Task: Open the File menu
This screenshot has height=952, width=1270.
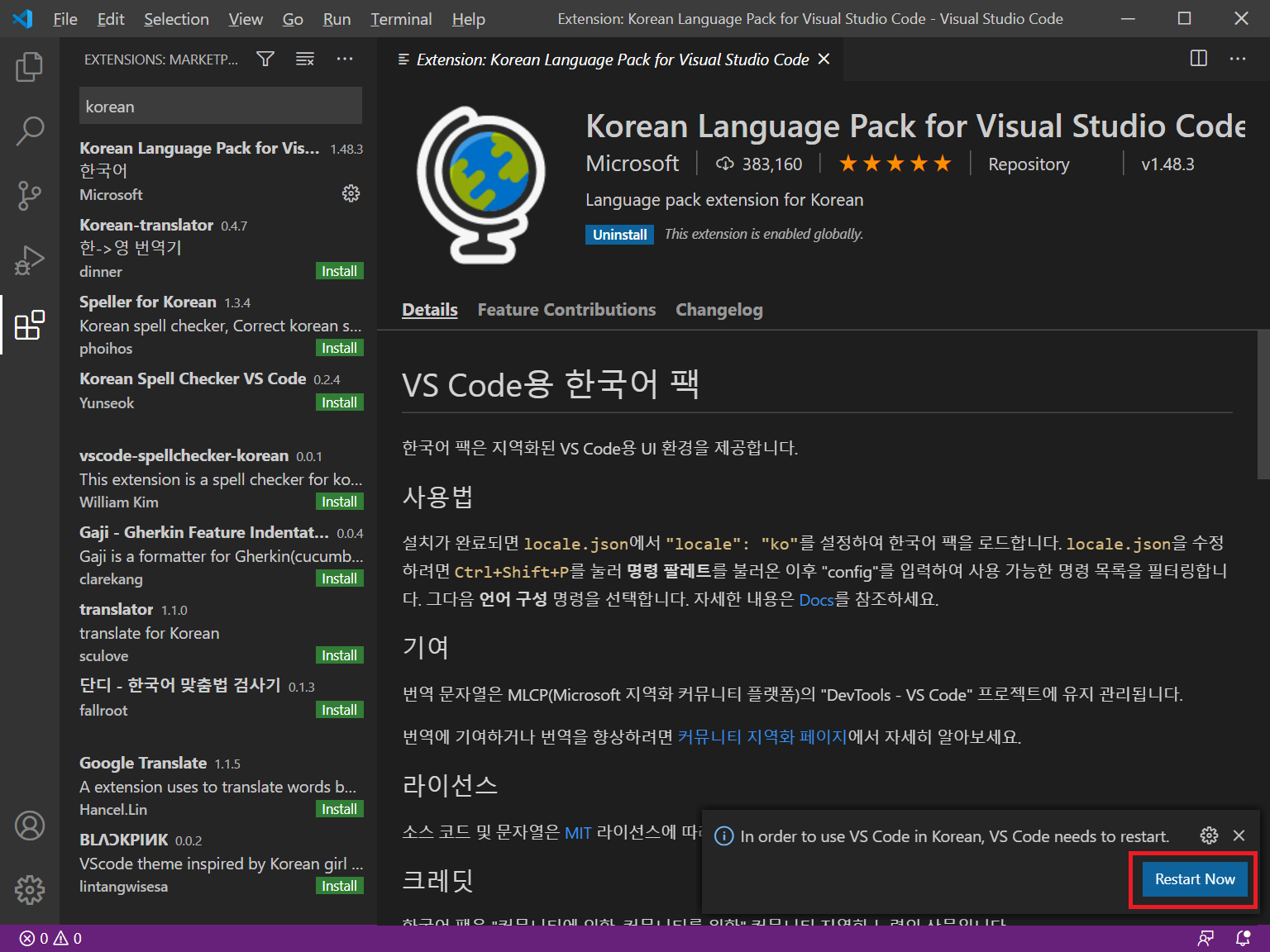Action: pyautogui.click(x=65, y=19)
